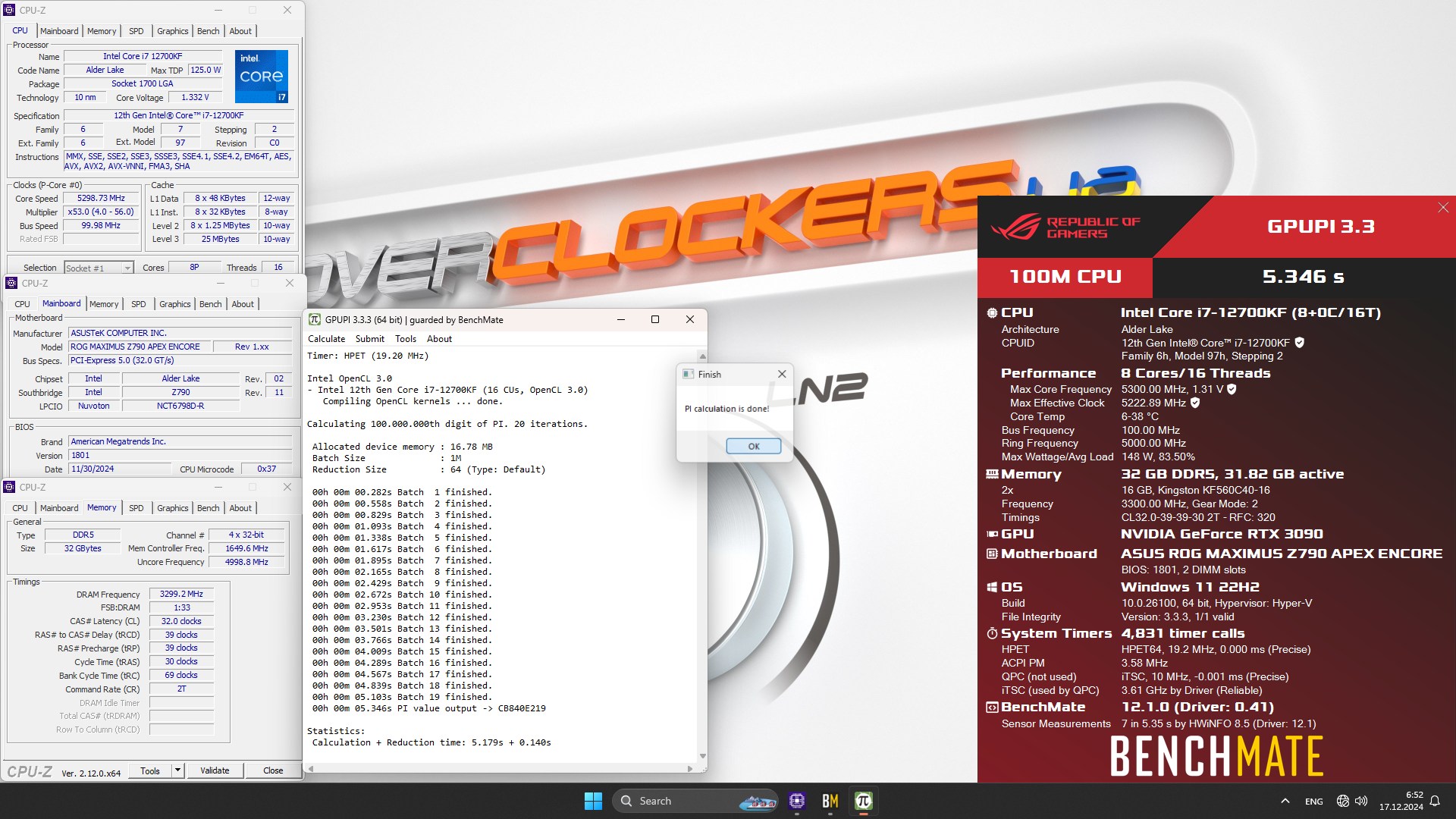Viewport: 1456px width, 819px height.
Task: Click the CPU chip icon in BenchMate panel
Action: (x=992, y=312)
